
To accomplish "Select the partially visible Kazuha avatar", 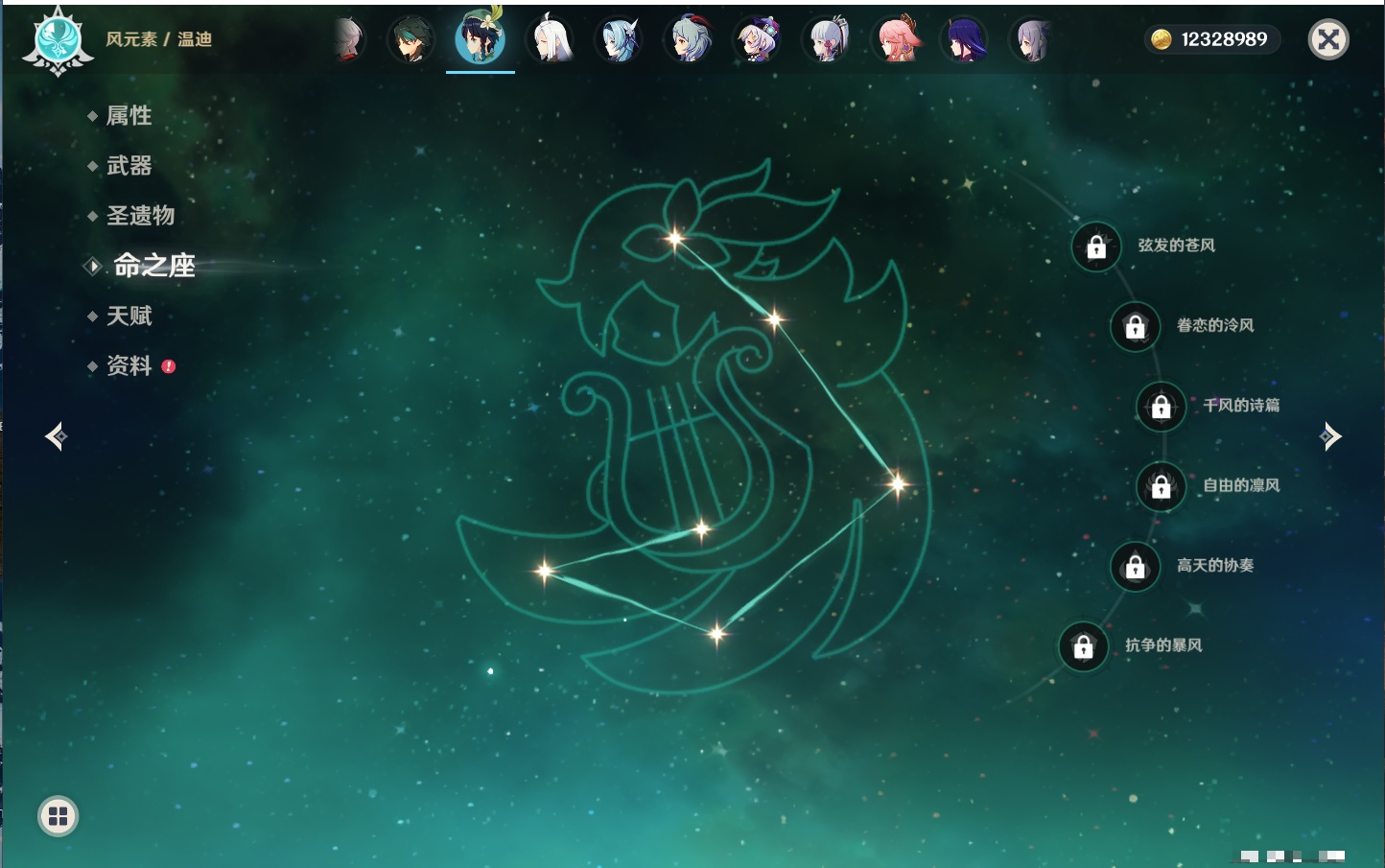I will tap(350, 40).
